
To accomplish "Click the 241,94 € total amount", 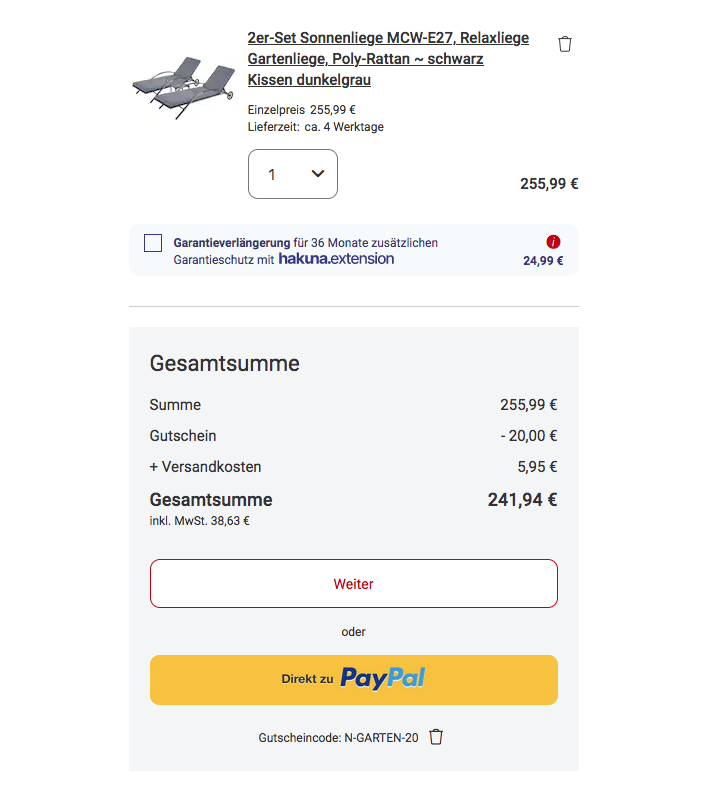I will click(x=522, y=500).
